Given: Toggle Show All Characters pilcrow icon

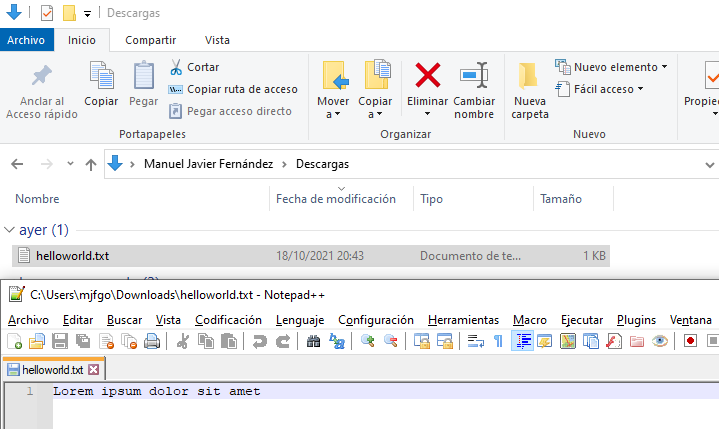Looking at the screenshot, I should click(x=498, y=341).
